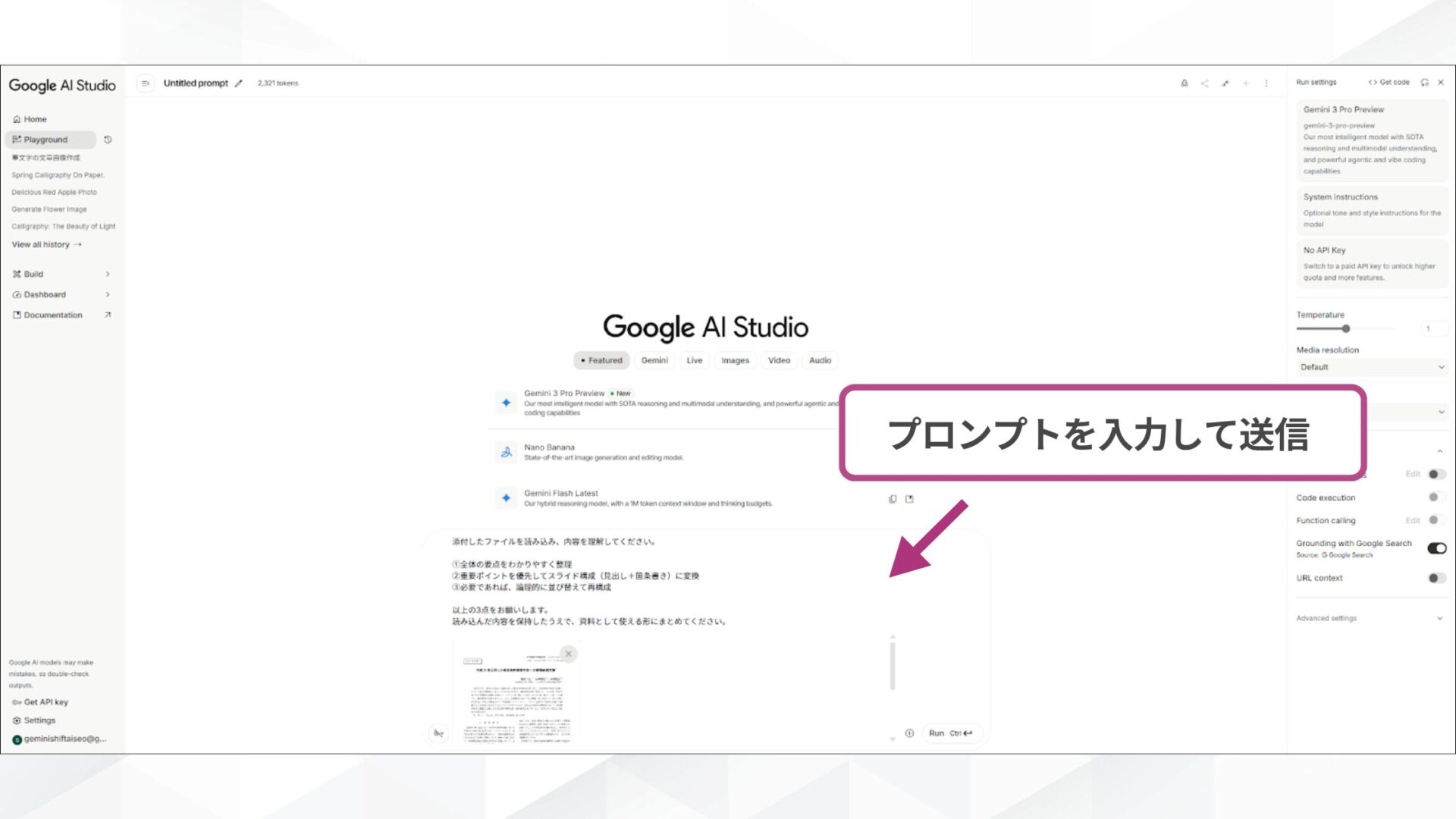Switch to the Images tab
Image resolution: width=1456 pixels, height=819 pixels.
click(x=735, y=360)
